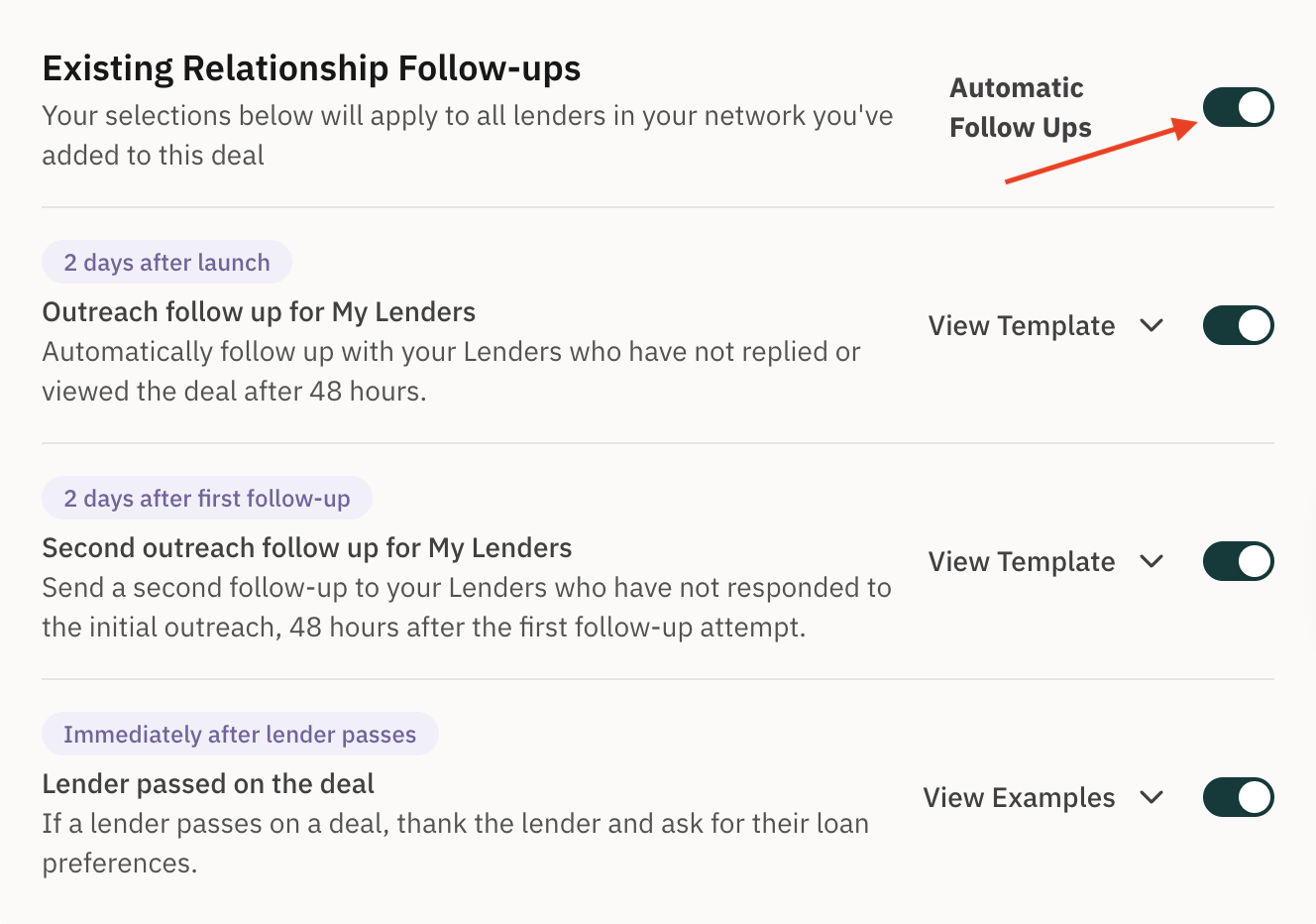Expand chevron beside second outreach View Template

pos(1151,561)
